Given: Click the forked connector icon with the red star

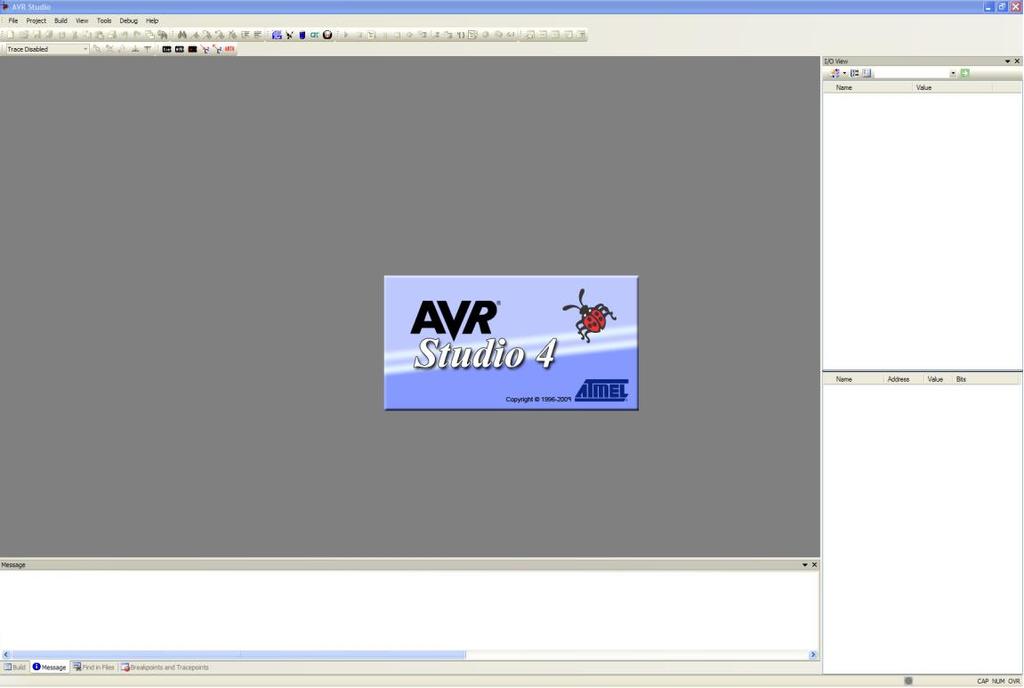Looking at the screenshot, I should pyautogui.click(x=217, y=50).
